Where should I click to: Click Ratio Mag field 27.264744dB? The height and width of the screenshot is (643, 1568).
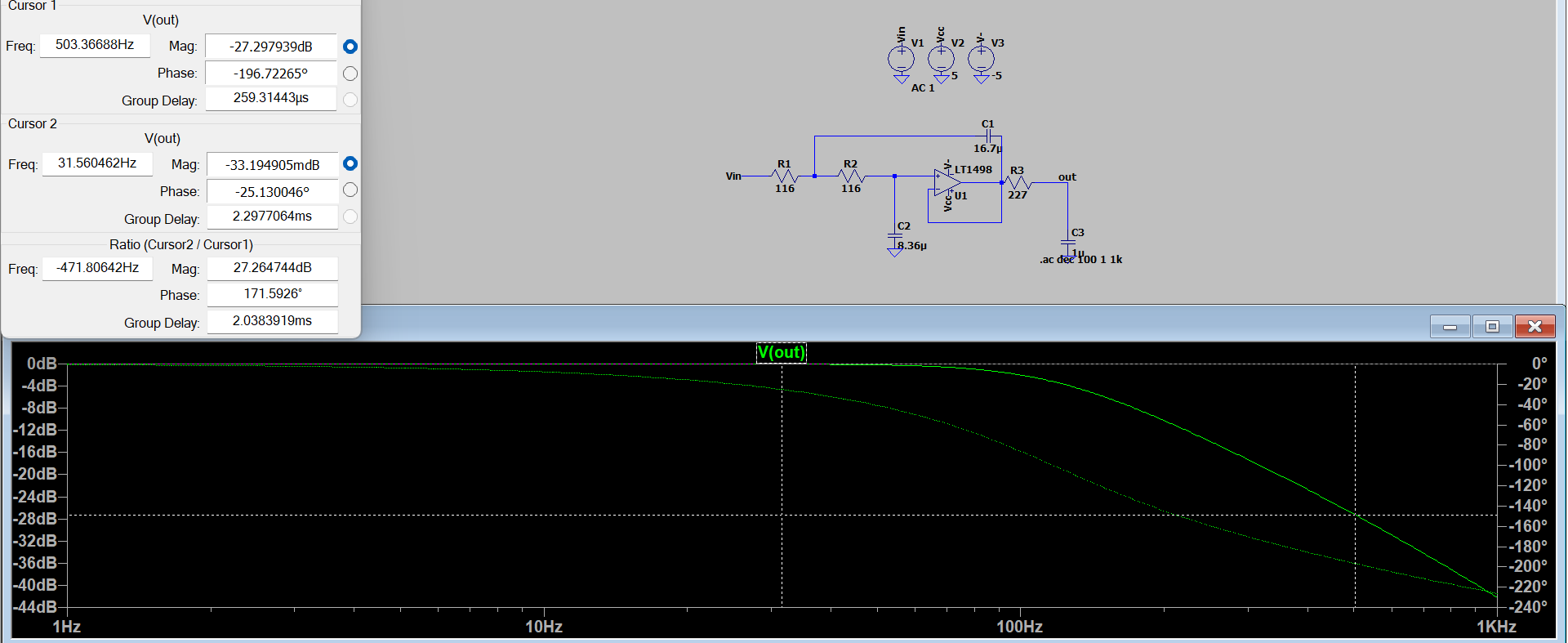pos(273,268)
